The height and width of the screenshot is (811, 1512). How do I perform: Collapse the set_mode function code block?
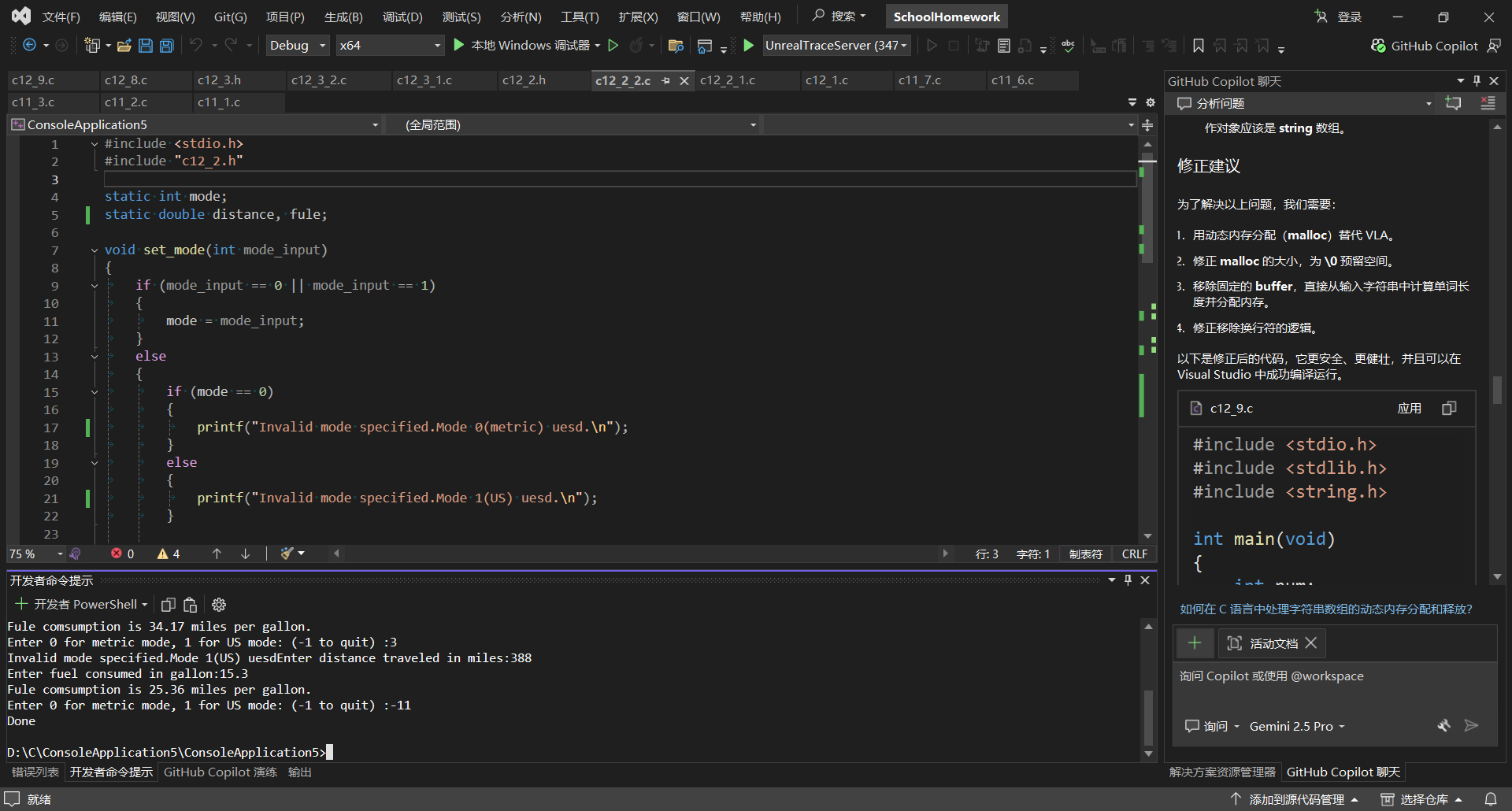pos(94,250)
